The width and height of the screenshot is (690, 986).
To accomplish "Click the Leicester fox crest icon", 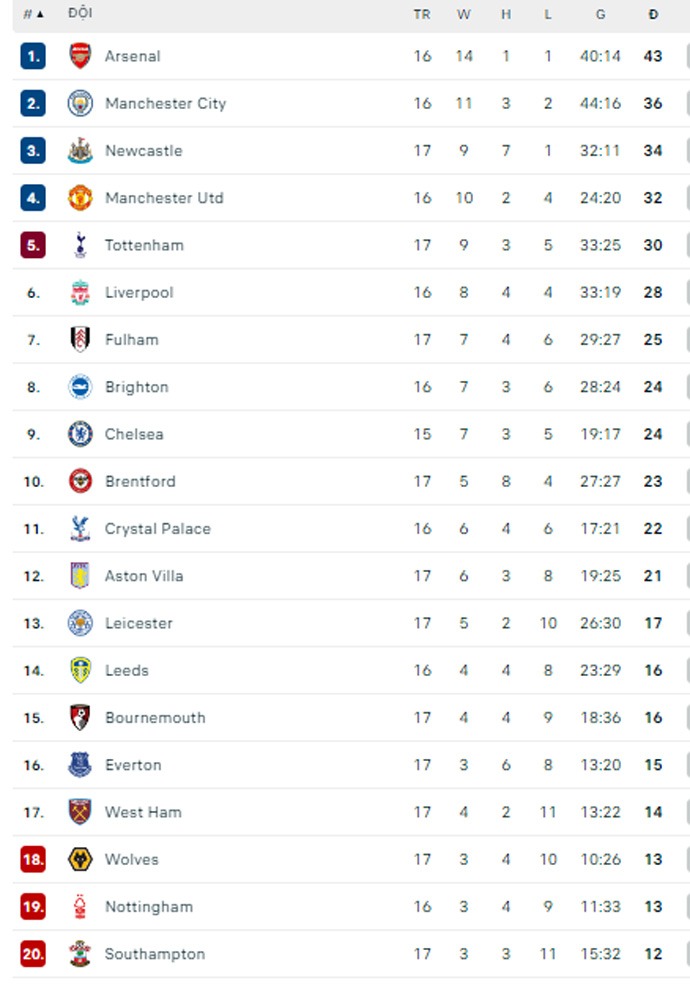I will (80, 623).
